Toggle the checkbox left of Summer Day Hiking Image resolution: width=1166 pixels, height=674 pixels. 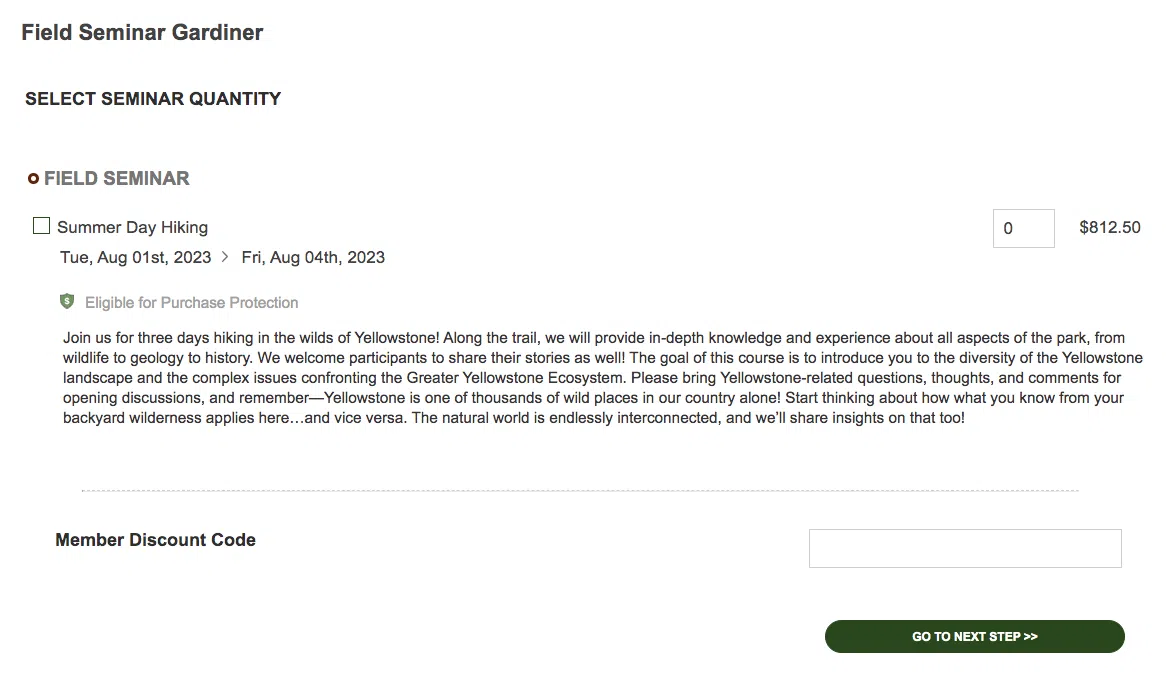point(41,225)
